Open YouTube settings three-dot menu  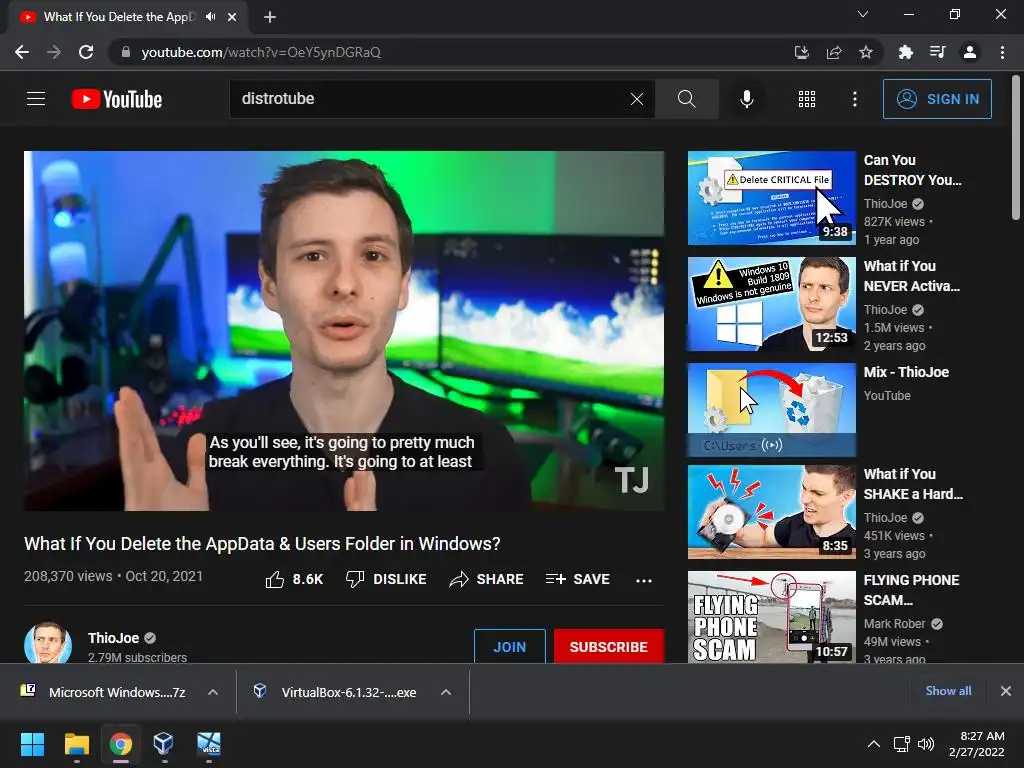854,99
